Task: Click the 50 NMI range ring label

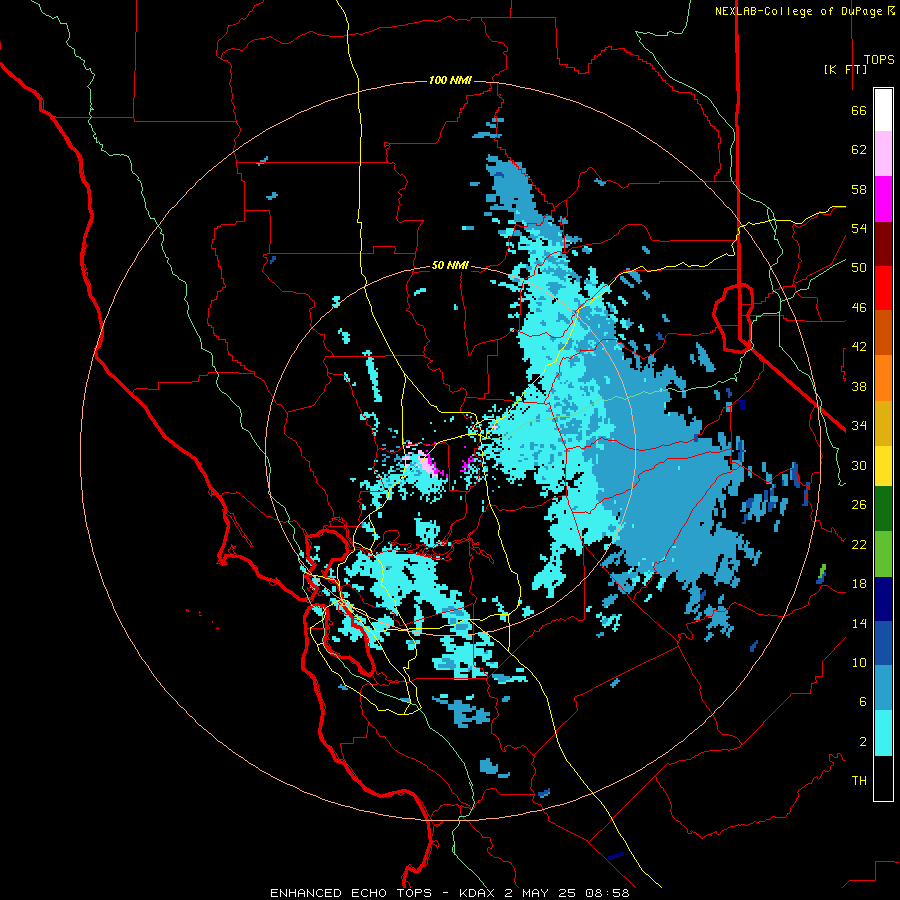Action: tap(450, 265)
